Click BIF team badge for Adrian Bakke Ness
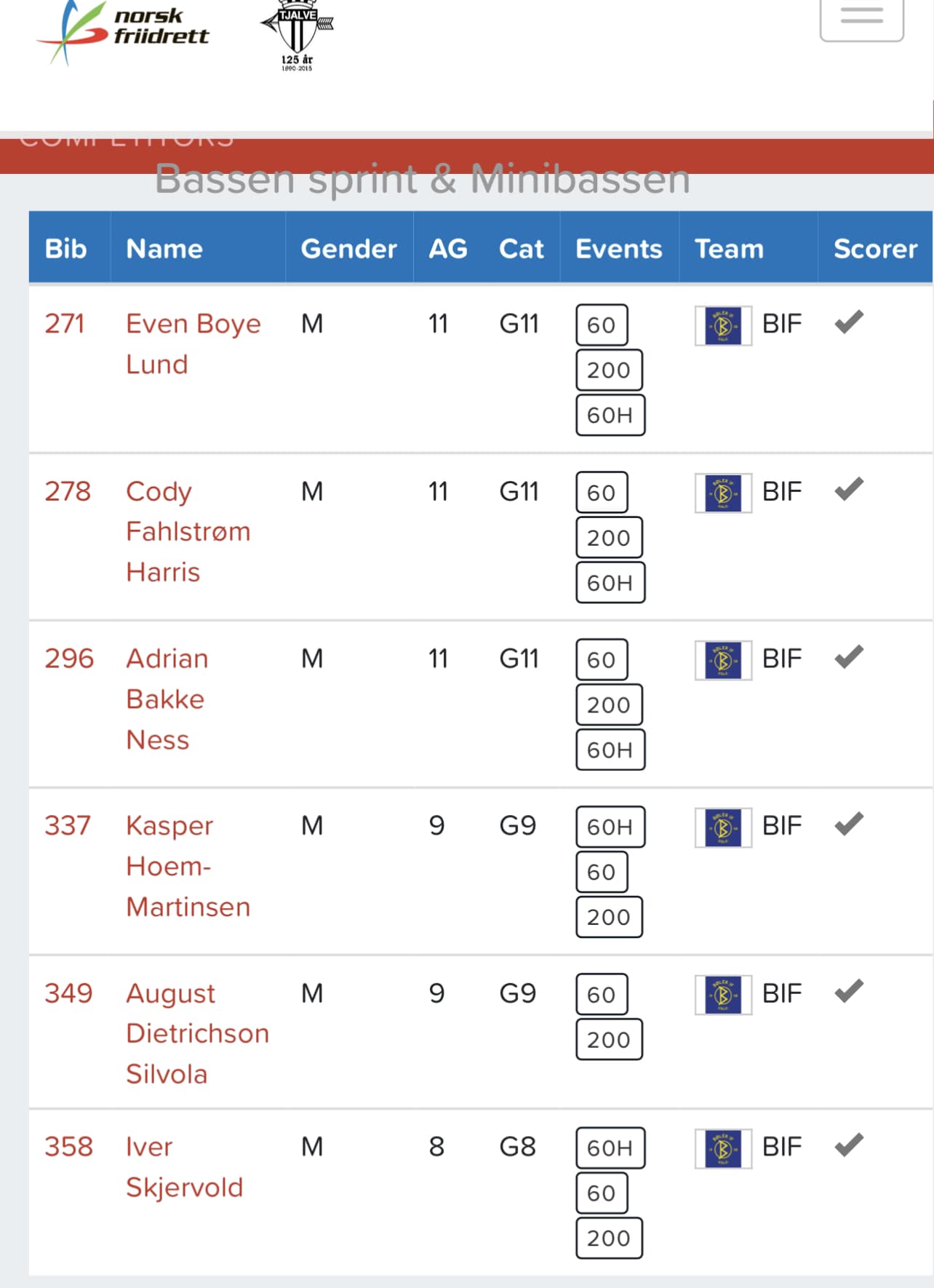This screenshot has height=1288, width=934. [723, 660]
